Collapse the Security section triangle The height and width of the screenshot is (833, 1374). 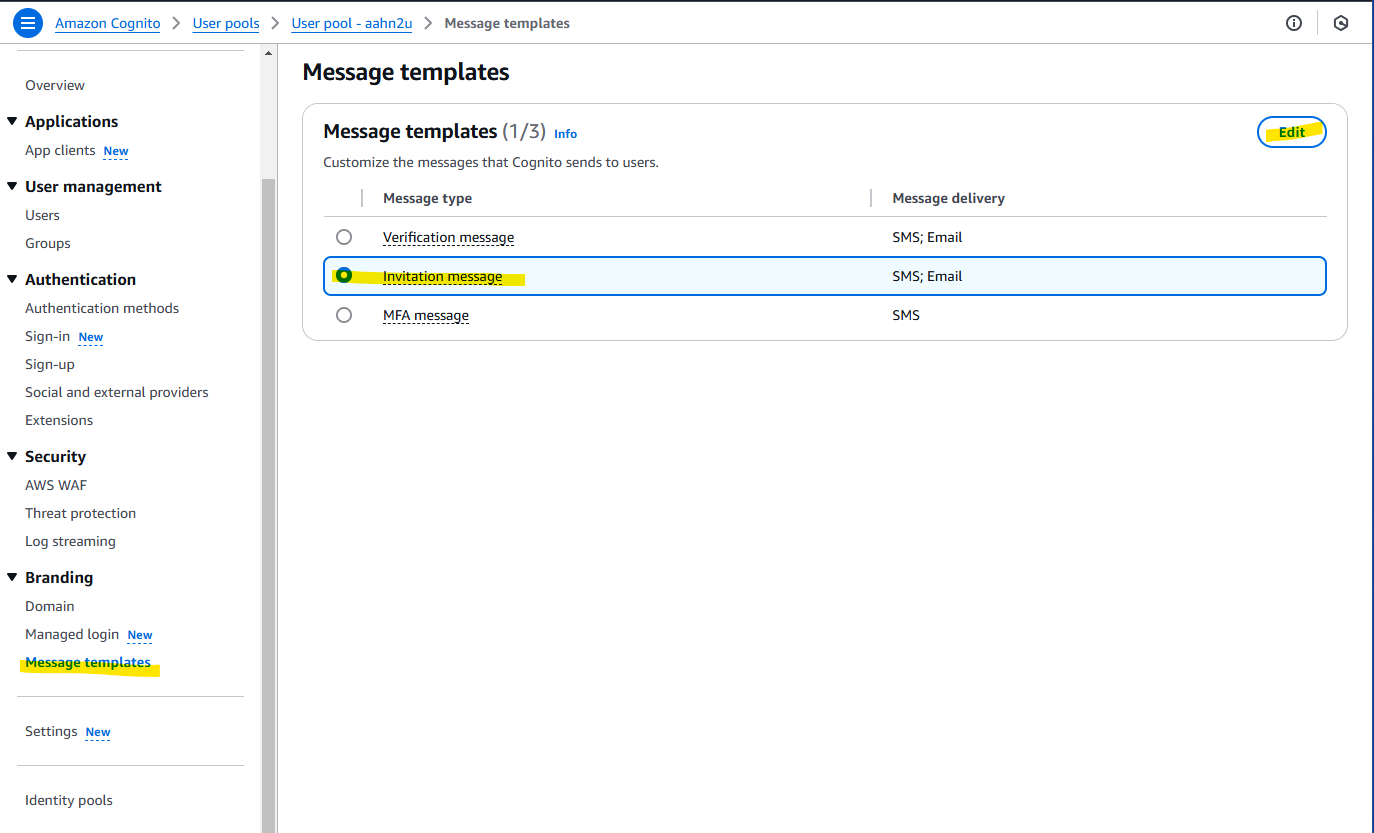tap(12, 456)
